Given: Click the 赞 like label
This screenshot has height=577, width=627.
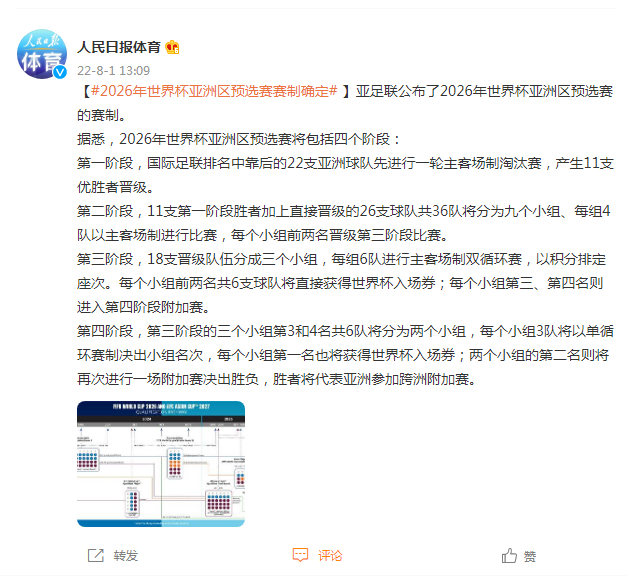Looking at the screenshot, I should pyautogui.click(x=530, y=556).
